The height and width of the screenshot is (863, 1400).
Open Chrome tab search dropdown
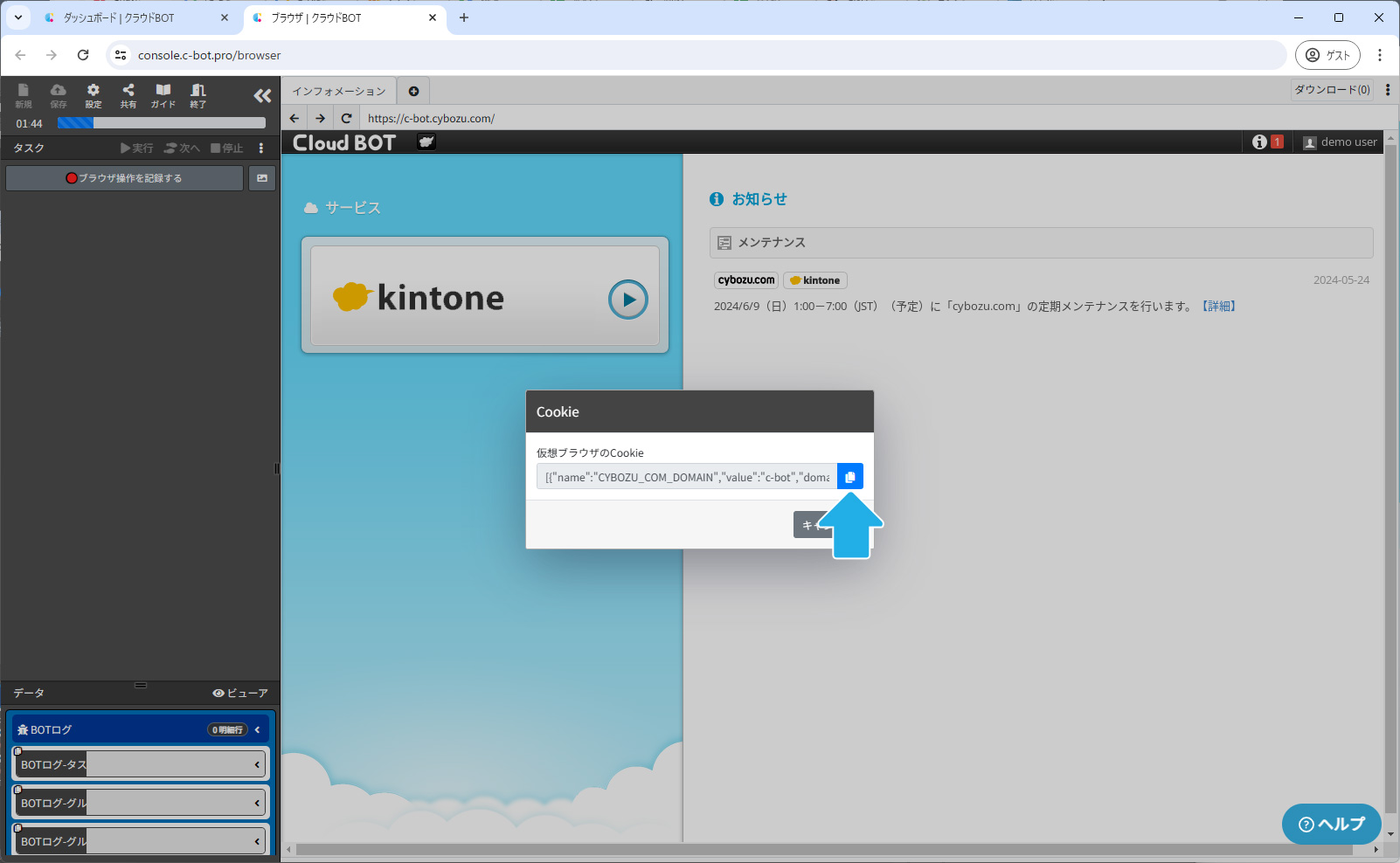tap(18, 17)
